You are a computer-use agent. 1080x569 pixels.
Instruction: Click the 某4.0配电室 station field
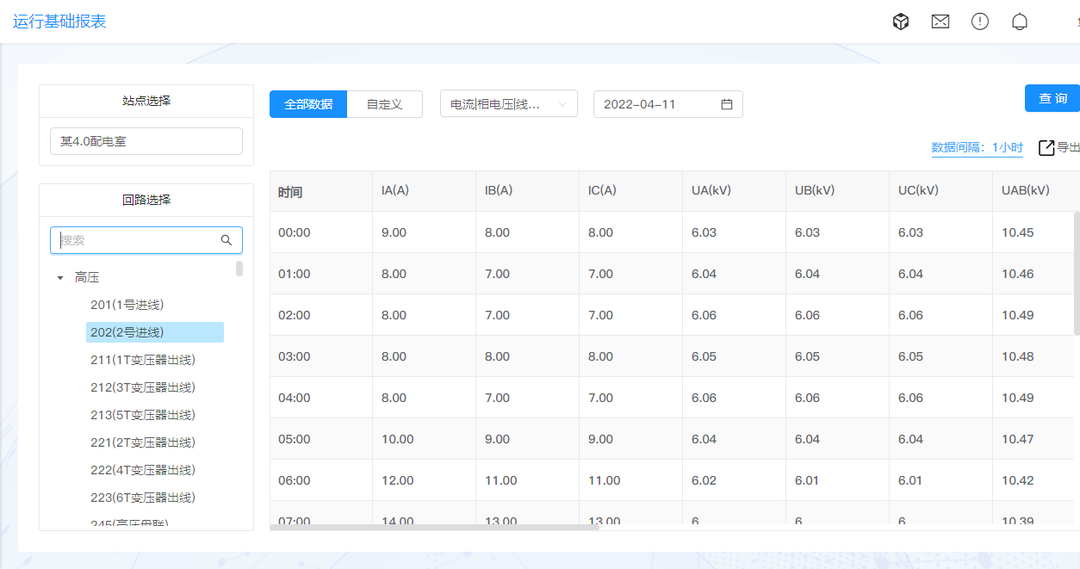146,141
